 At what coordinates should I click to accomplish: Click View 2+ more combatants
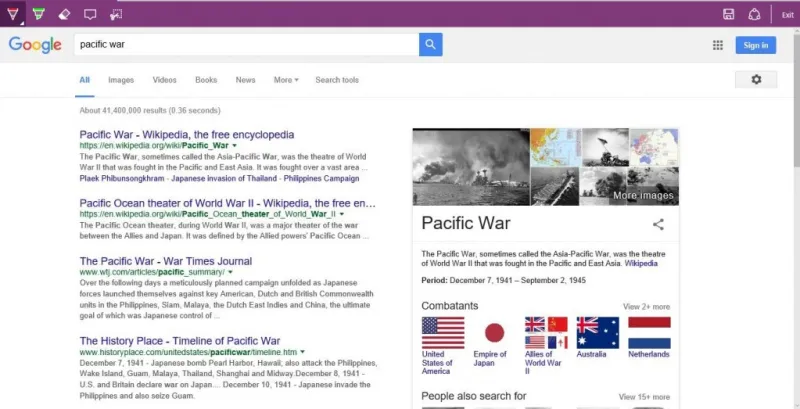click(x=646, y=306)
